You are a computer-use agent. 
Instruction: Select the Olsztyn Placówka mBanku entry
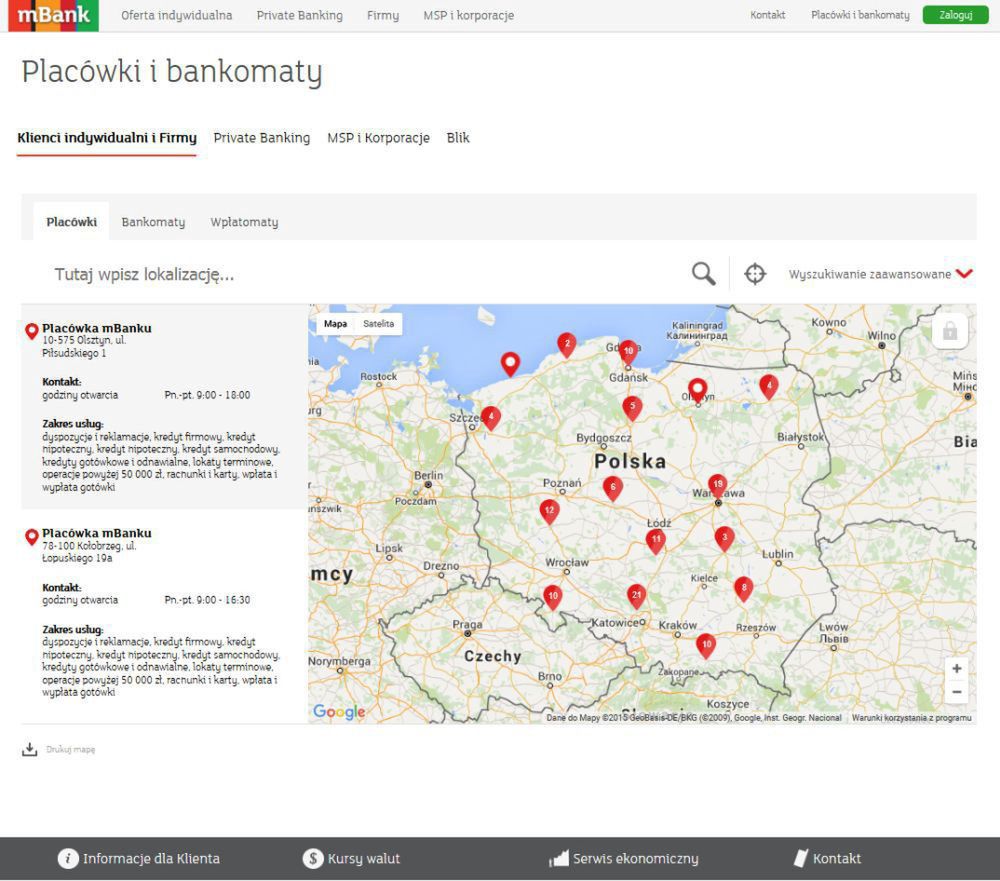[x=165, y=407]
